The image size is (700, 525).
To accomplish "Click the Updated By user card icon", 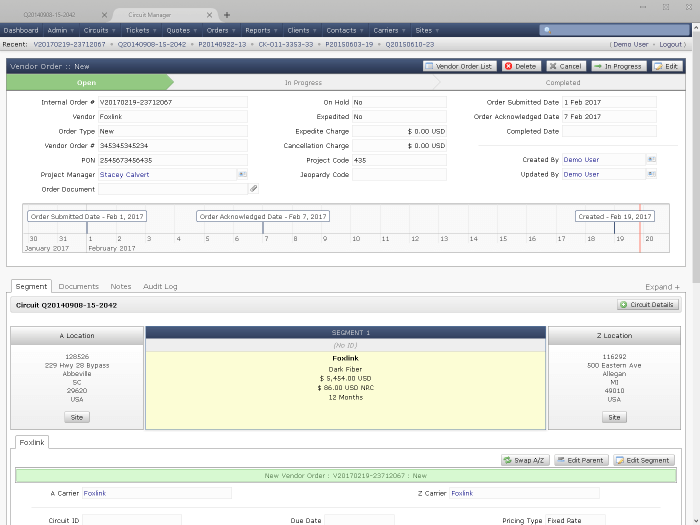I will [651, 174].
